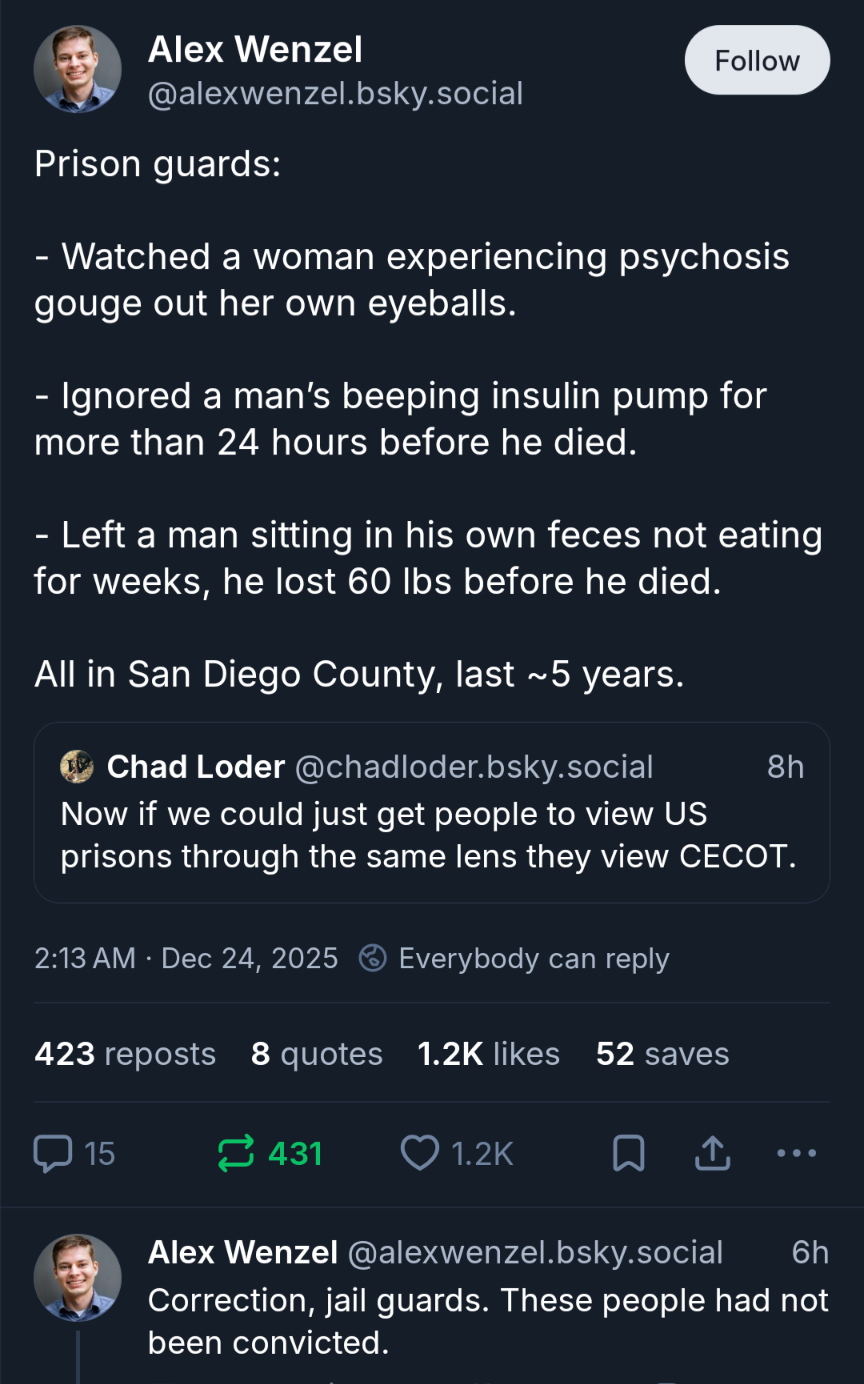Image resolution: width=864 pixels, height=1384 pixels.
Task: Open "Everybody can reply" settings icon
Action: pos(373,958)
